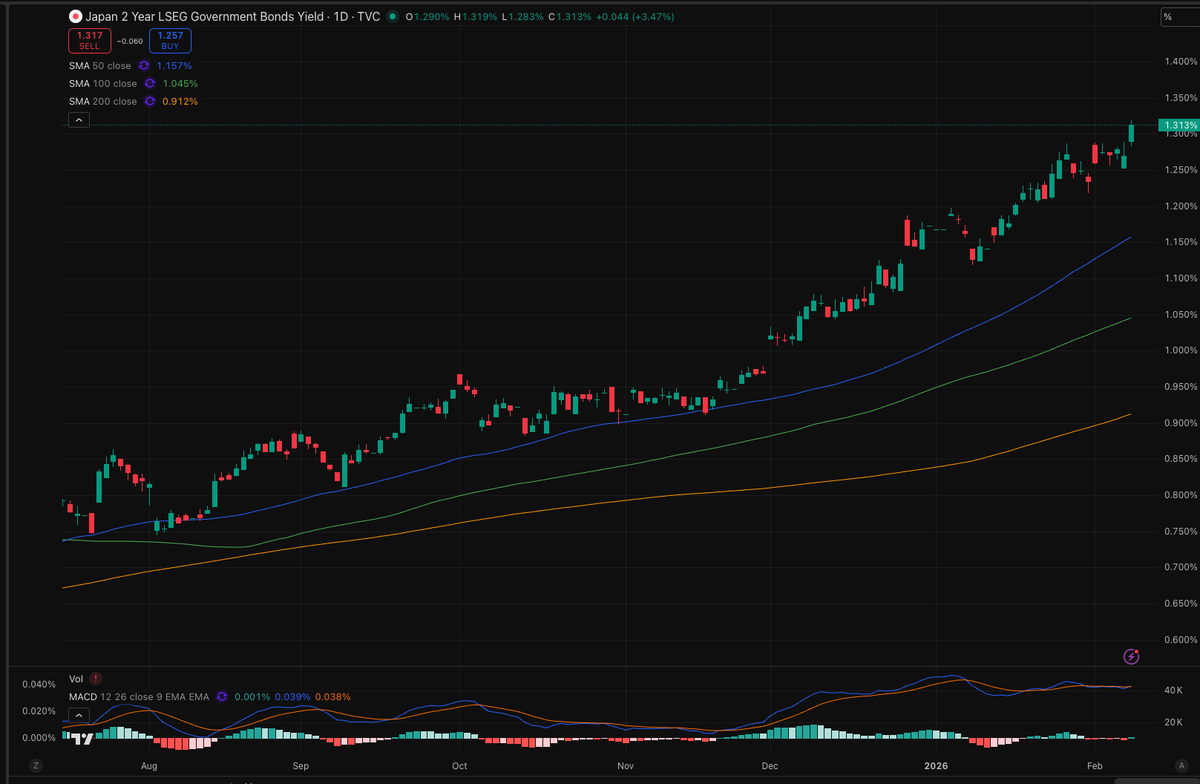Select the MACD 12 26 indicator label
This screenshot has width=1200, height=784.
pos(138,696)
